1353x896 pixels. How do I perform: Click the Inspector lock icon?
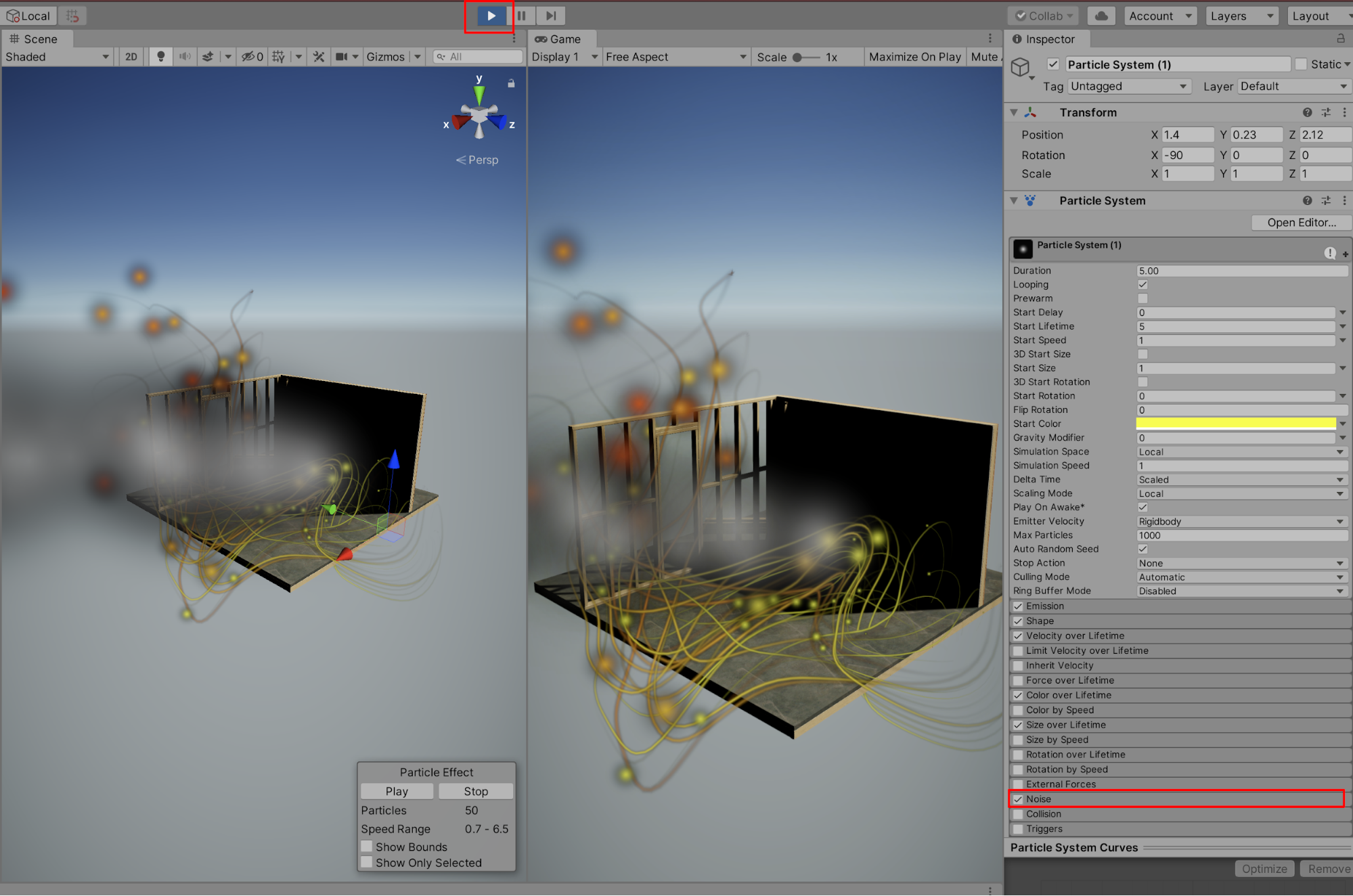click(x=1340, y=39)
